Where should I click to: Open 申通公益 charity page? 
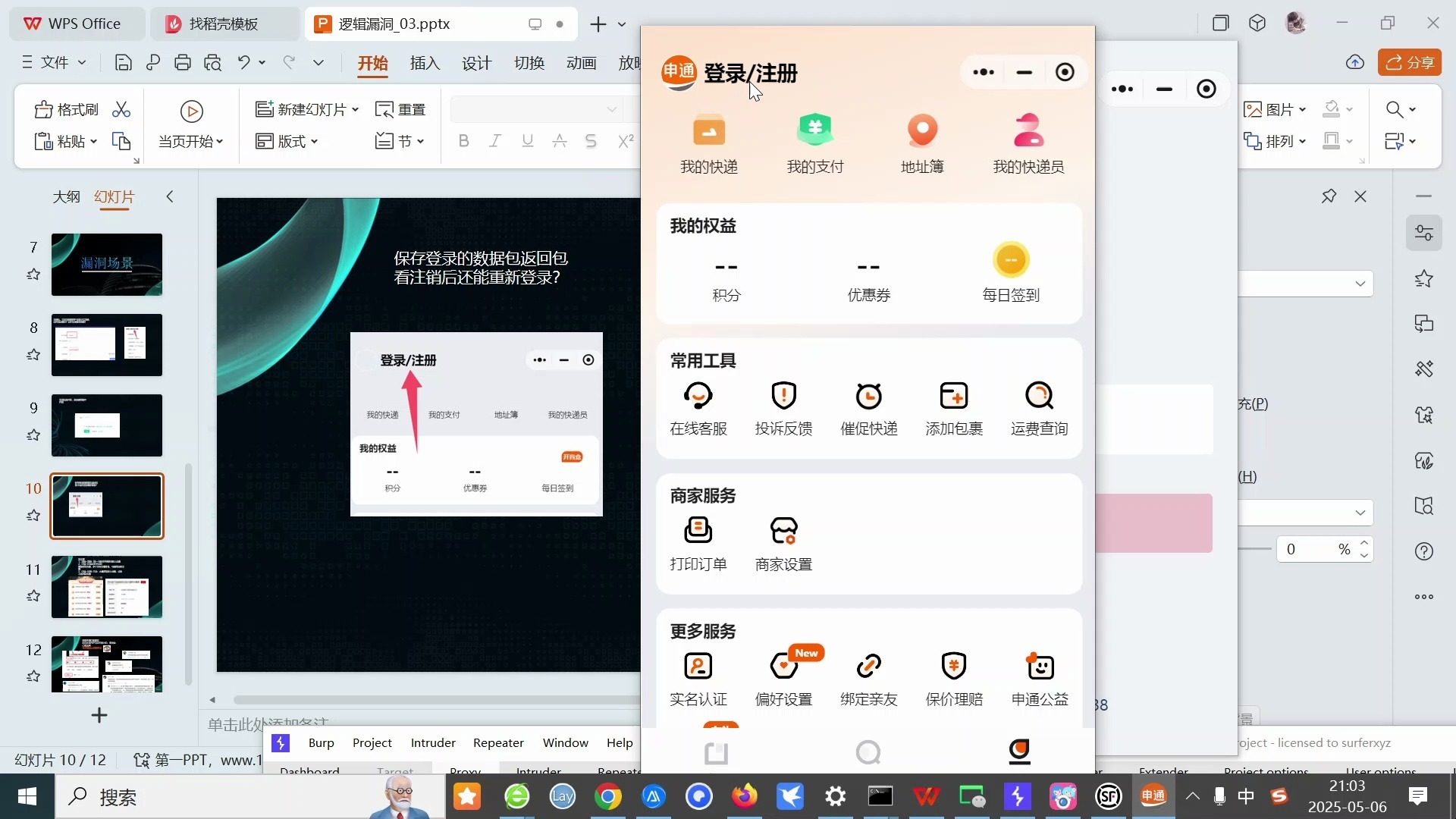[1039, 679]
